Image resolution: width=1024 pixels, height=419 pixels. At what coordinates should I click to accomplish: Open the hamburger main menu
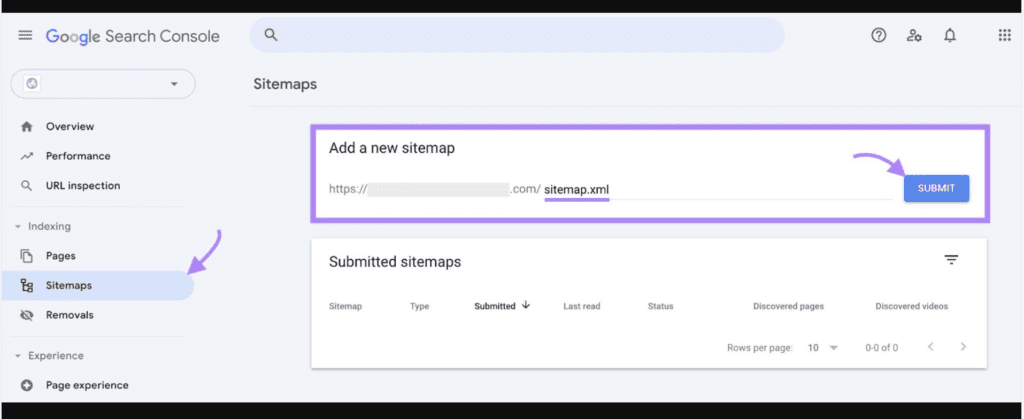pos(25,35)
